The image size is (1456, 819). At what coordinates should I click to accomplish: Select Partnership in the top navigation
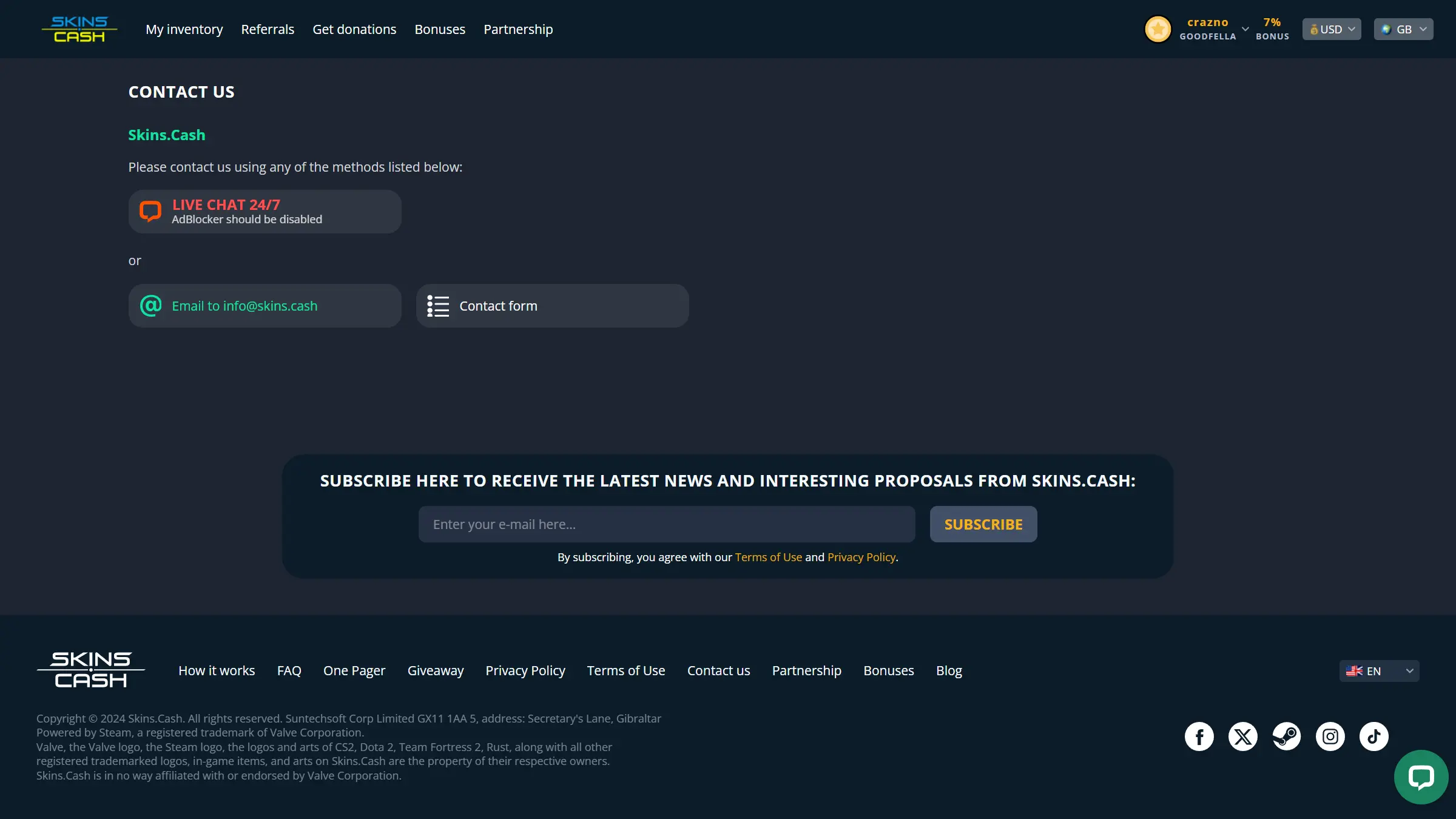pyautogui.click(x=518, y=29)
